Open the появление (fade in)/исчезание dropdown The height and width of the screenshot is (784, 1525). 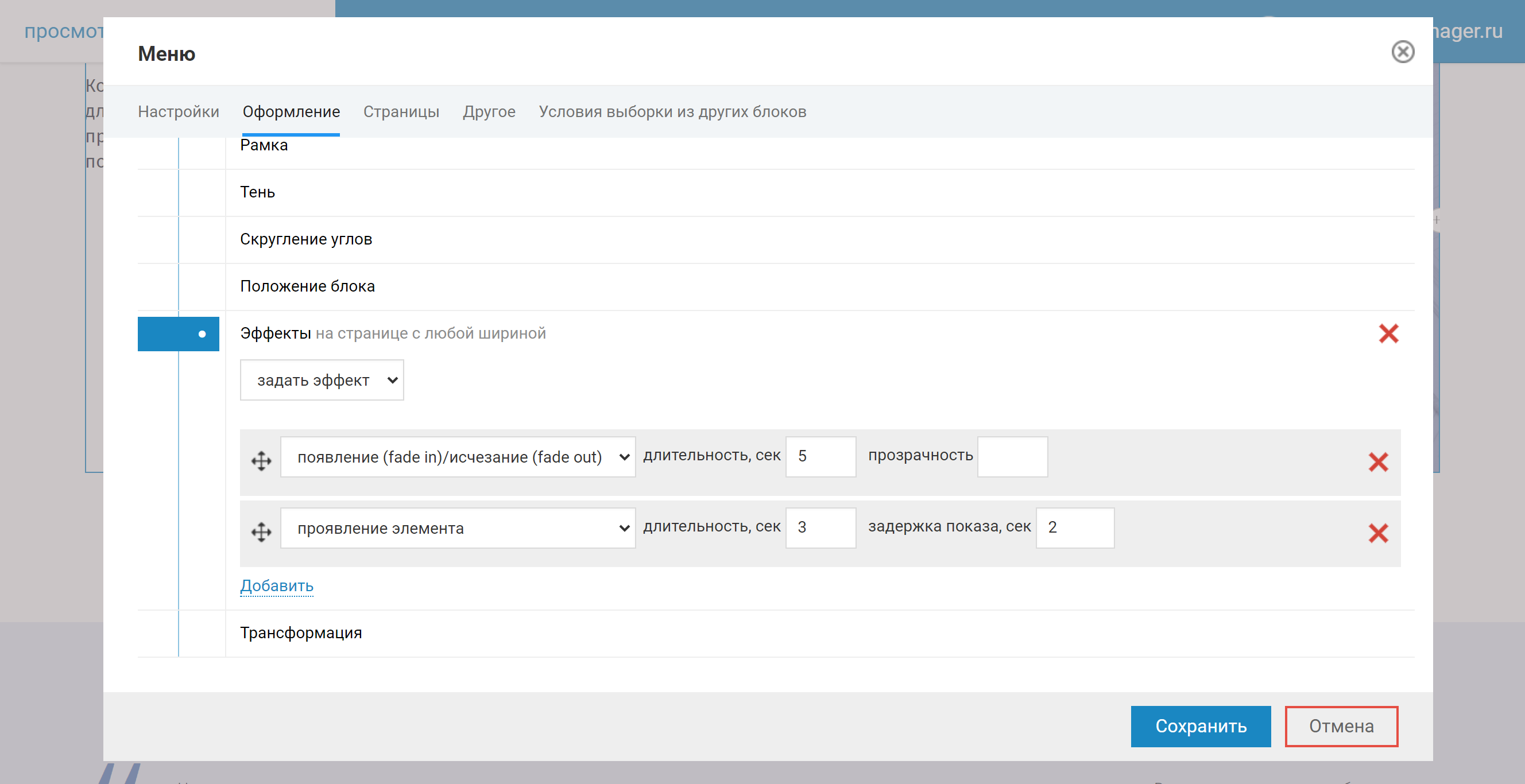[457, 457]
